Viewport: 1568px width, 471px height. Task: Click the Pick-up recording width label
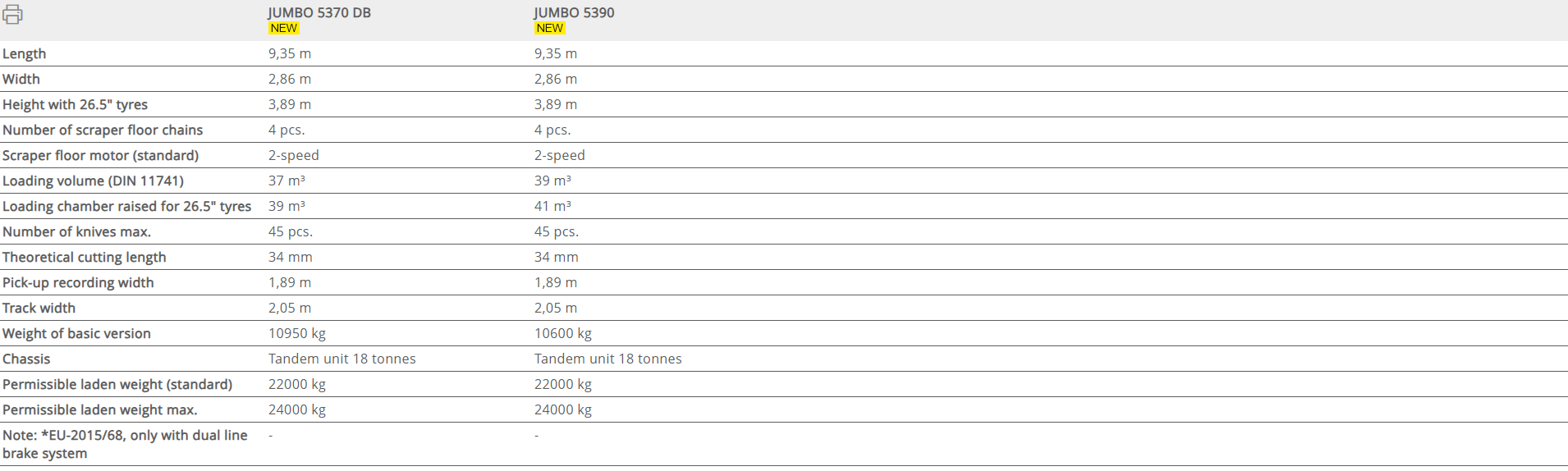(x=78, y=282)
